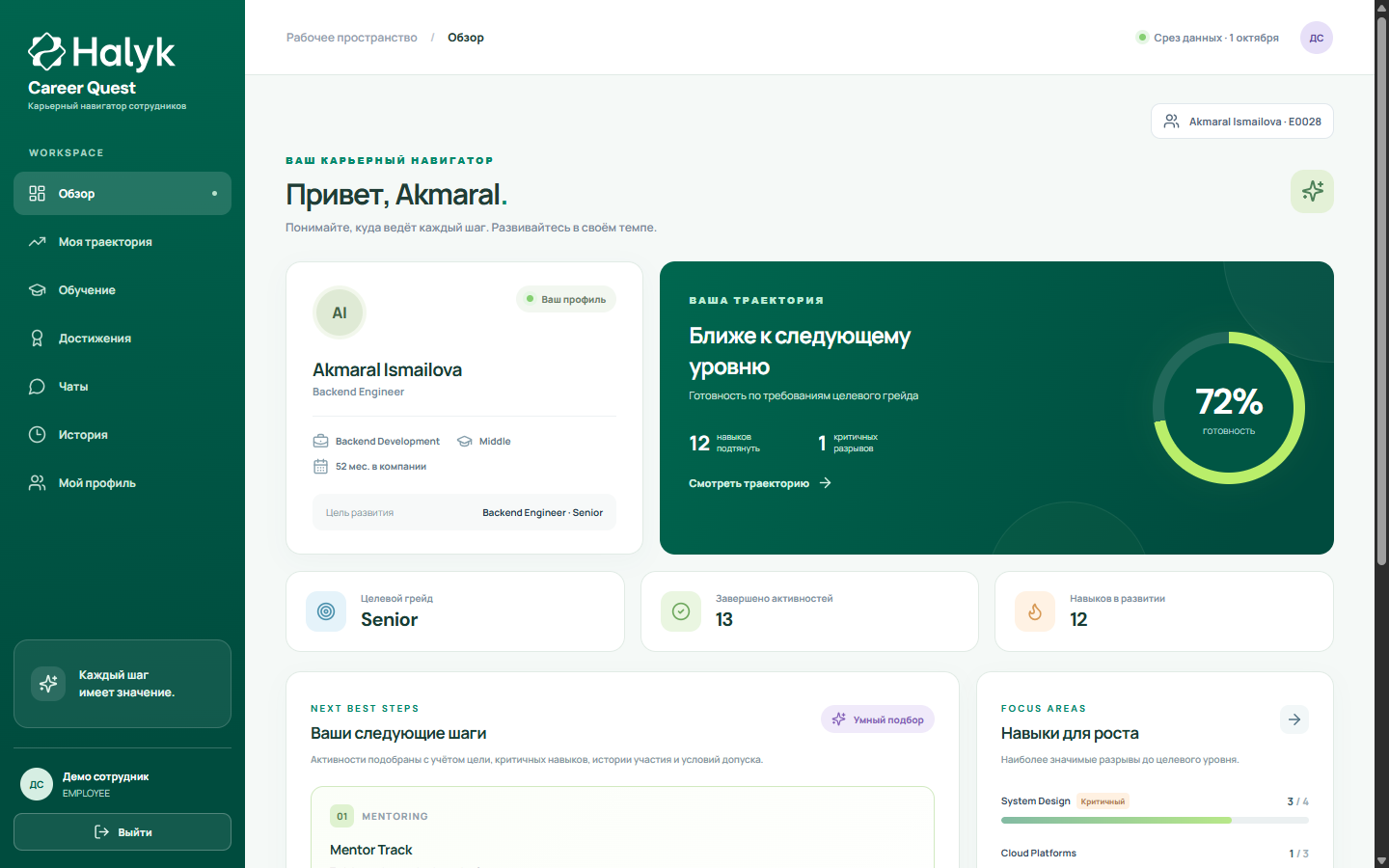This screenshot has height=868, width=1389.
Task: Click the Демо сотрудник avatar in sidebar
Action: pyautogui.click(x=37, y=784)
